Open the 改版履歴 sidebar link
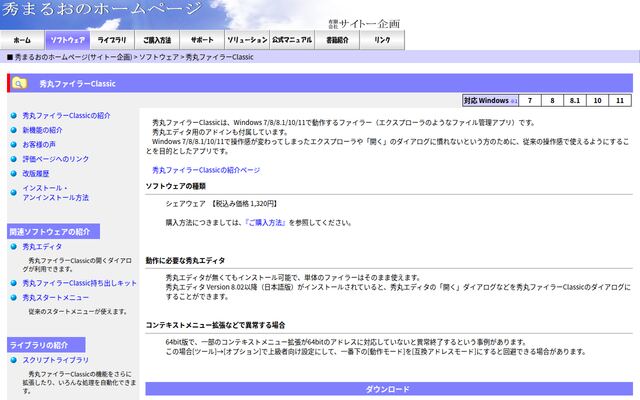Viewport: 640px width, 400px height. pyautogui.click(x=36, y=173)
